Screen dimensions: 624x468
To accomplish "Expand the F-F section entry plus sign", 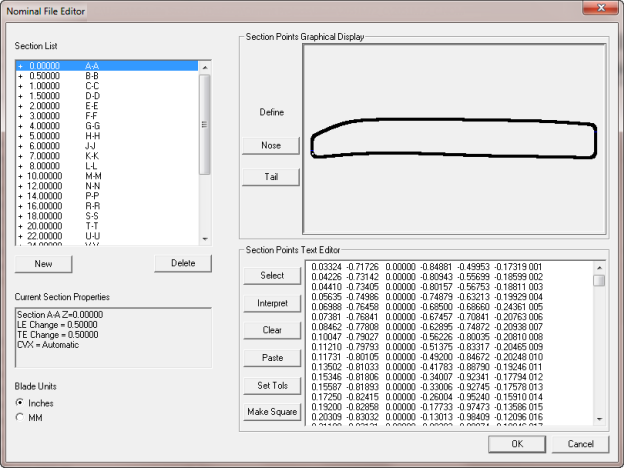I will pos(20,115).
